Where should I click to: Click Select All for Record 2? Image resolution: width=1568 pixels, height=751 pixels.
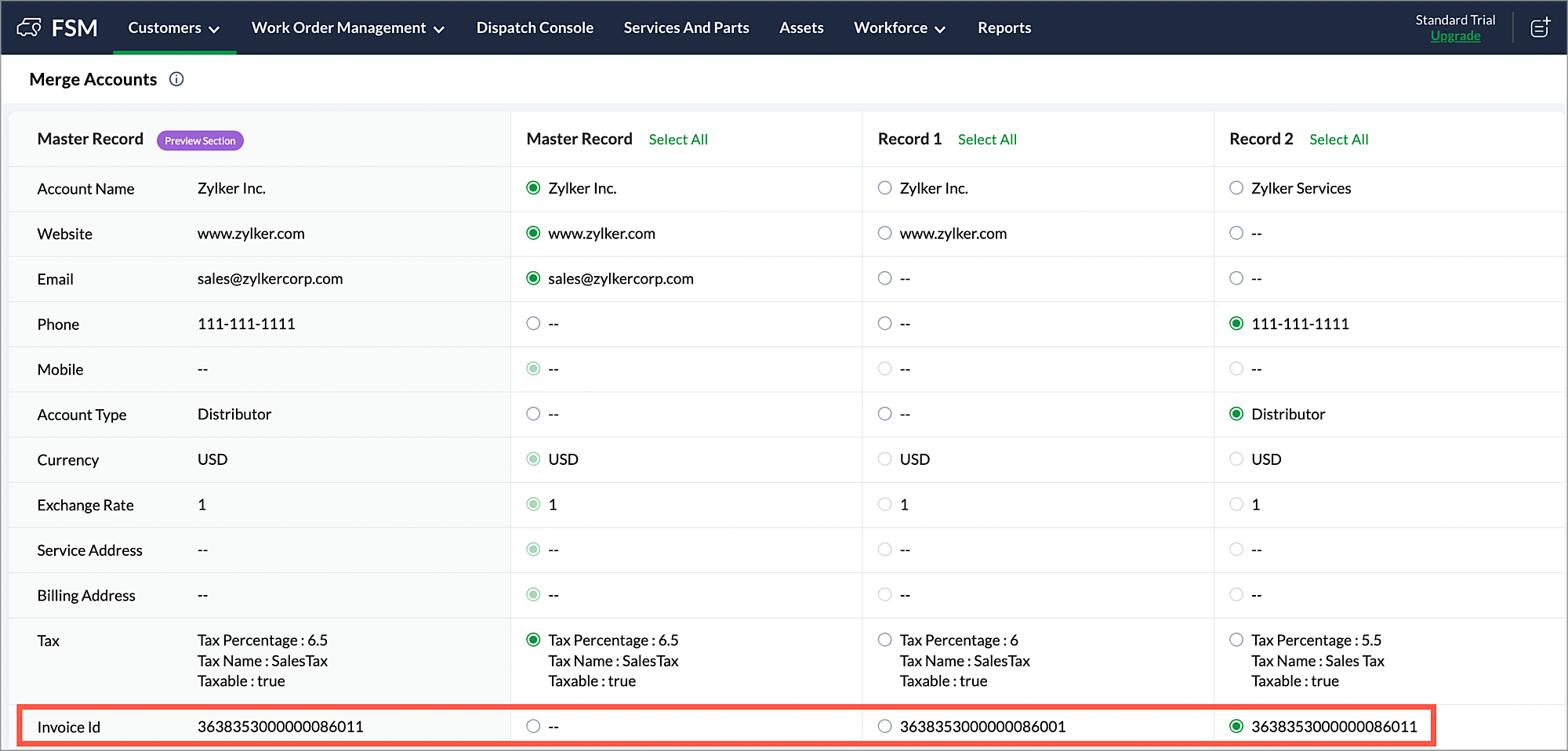(1338, 140)
